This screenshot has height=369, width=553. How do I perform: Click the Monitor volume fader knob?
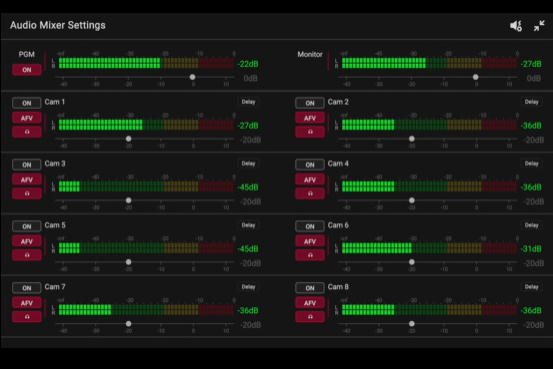[x=476, y=77]
